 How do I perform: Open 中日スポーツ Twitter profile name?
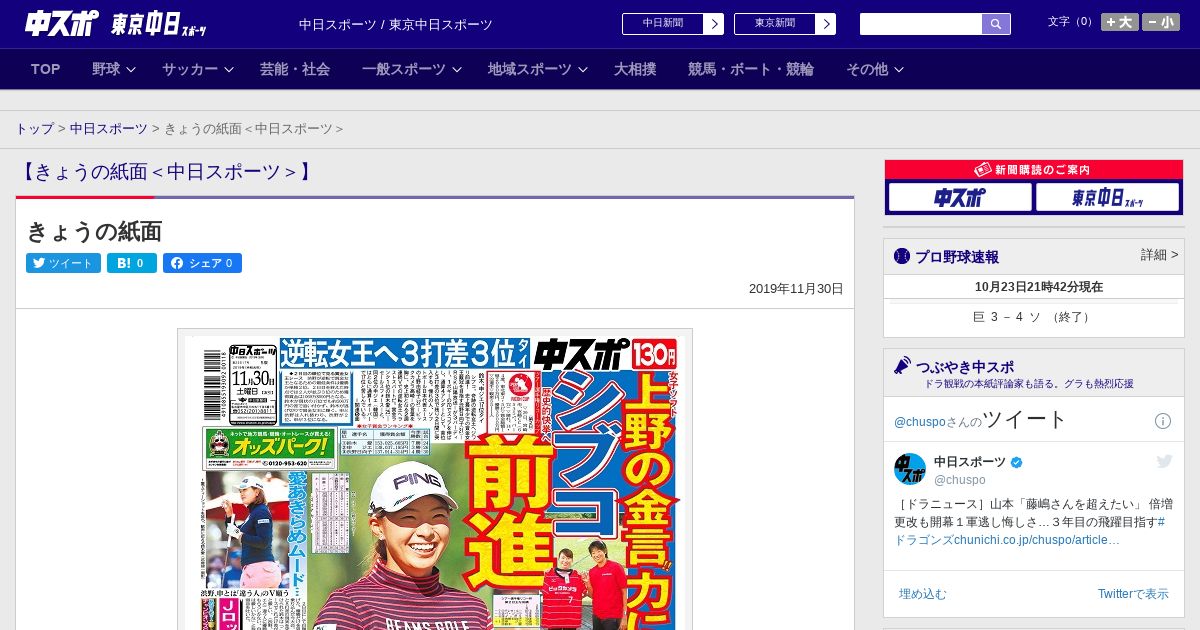tap(970, 461)
